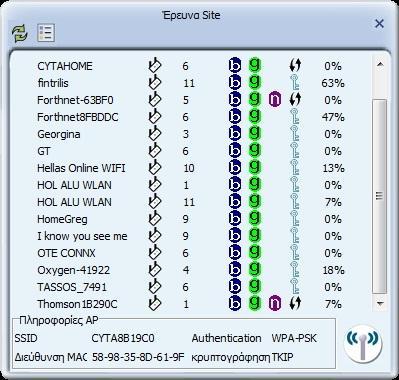Viewport: 399px width, 380px height.
Task: Select HOL ALU WLAN on channel 1
Action: coord(190,185)
